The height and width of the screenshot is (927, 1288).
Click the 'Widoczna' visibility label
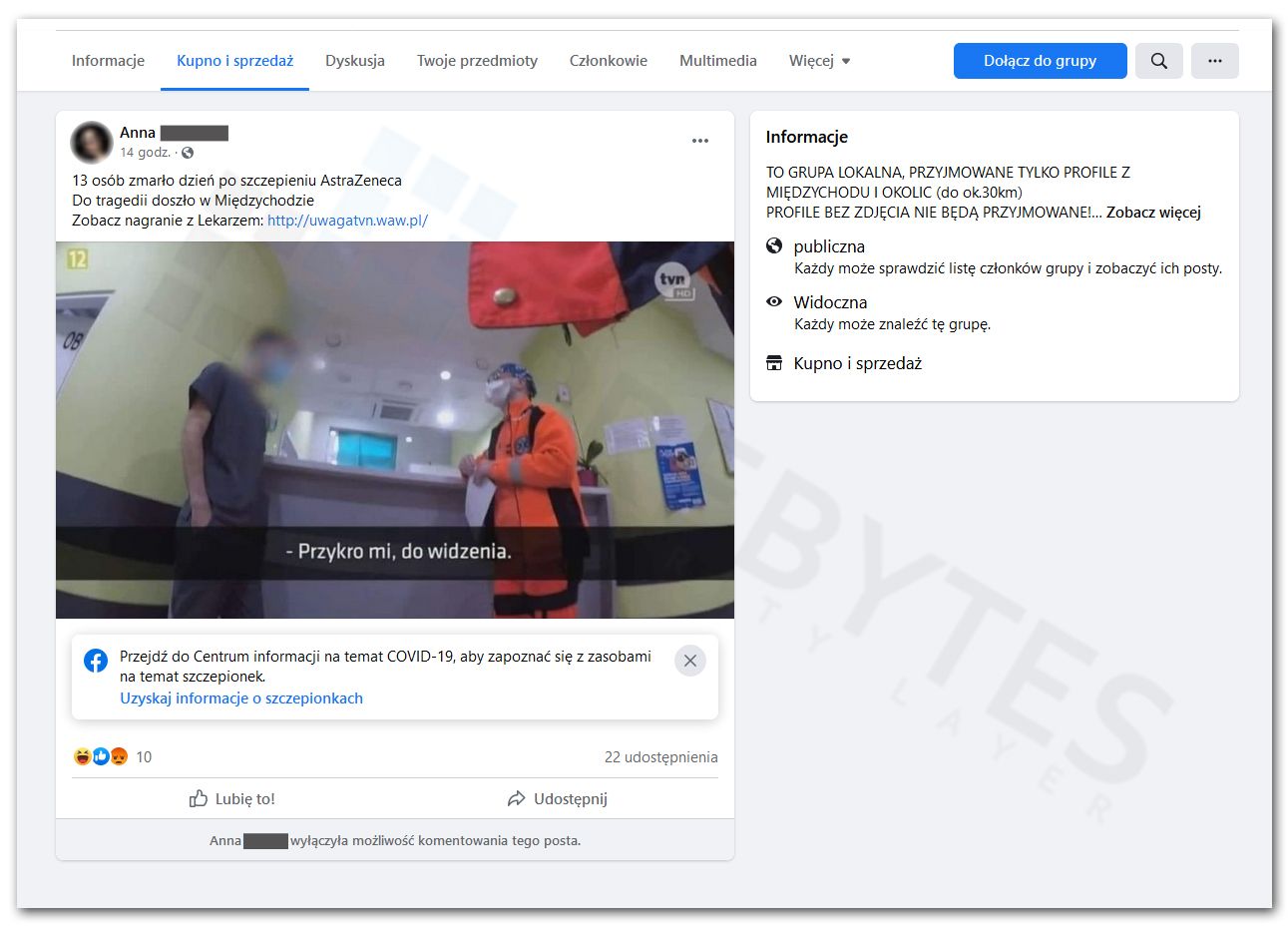click(x=830, y=302)
